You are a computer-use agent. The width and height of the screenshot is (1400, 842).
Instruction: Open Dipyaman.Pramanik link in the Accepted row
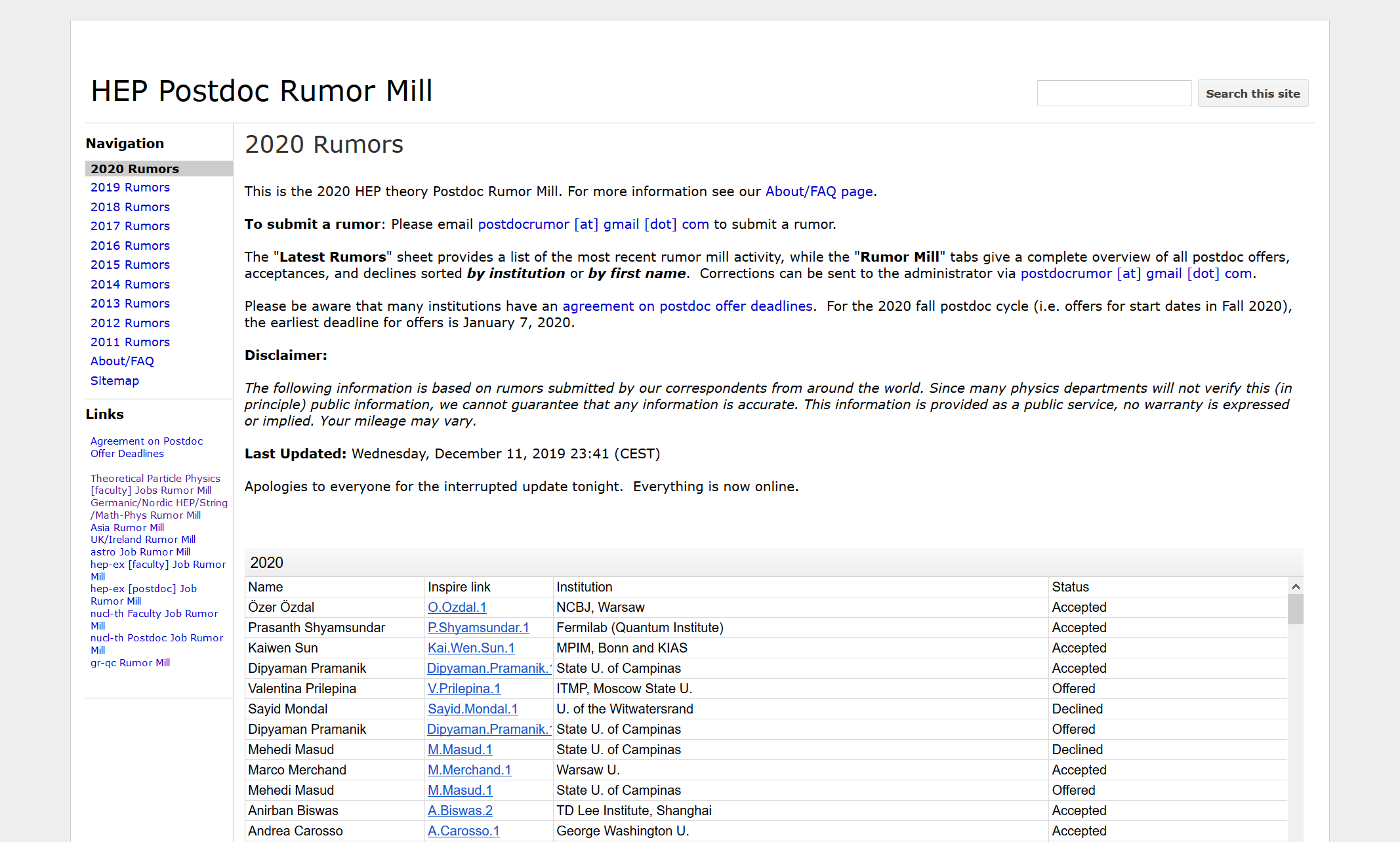[489, 668]
